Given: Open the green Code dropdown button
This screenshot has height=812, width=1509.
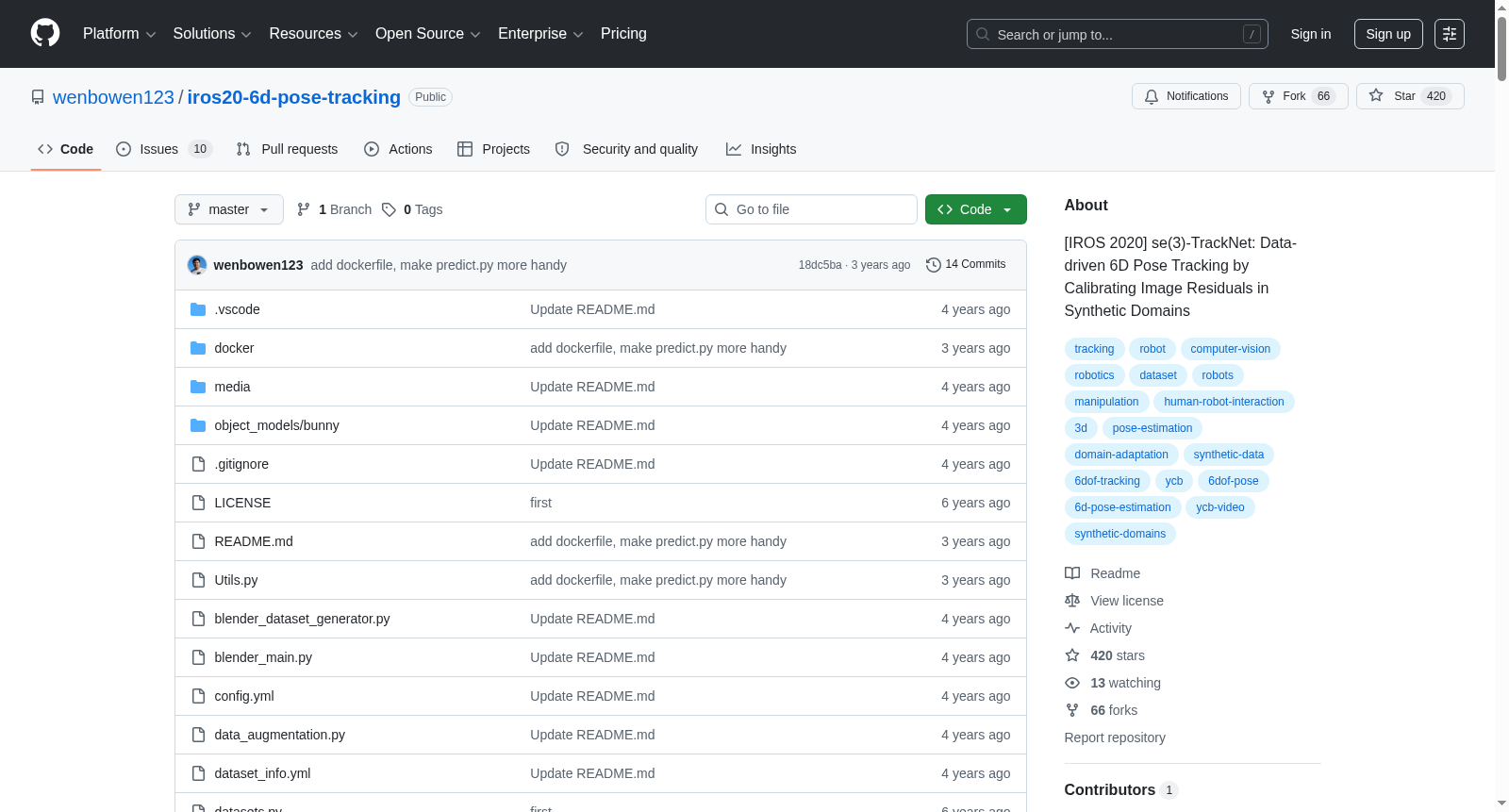Looking at the screenshot, I should coord(976,209).
